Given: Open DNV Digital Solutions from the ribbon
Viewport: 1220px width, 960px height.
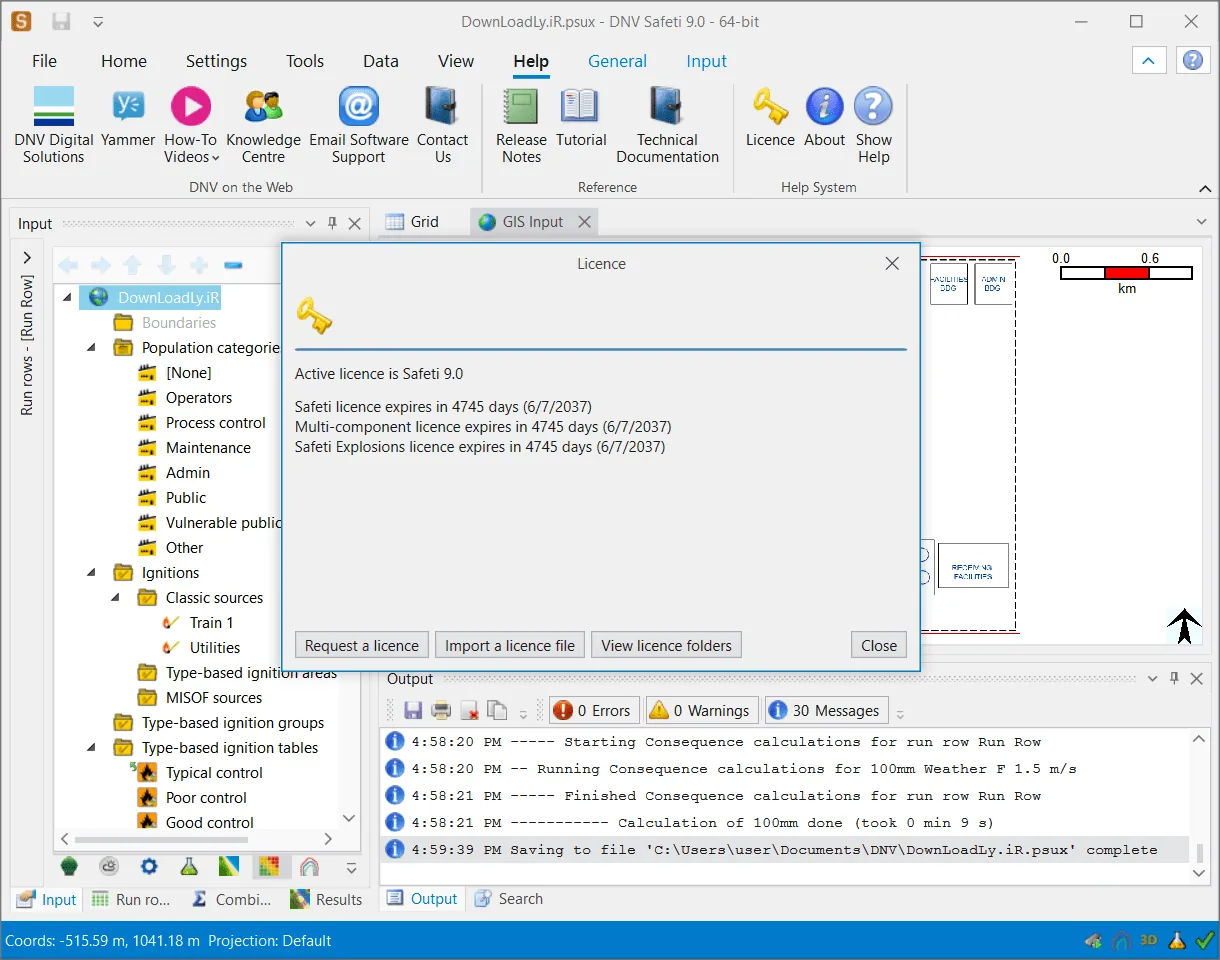Looking at the screenshot, I should click(x=54, y=125).
